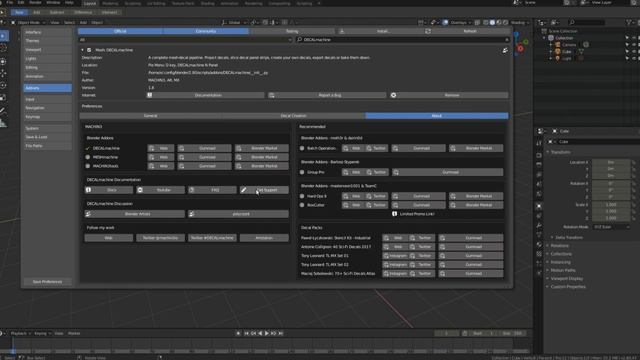Toggle the Hard Ops 9 status indicator
Screen dimensions: 640x360
tap(302, 196)
